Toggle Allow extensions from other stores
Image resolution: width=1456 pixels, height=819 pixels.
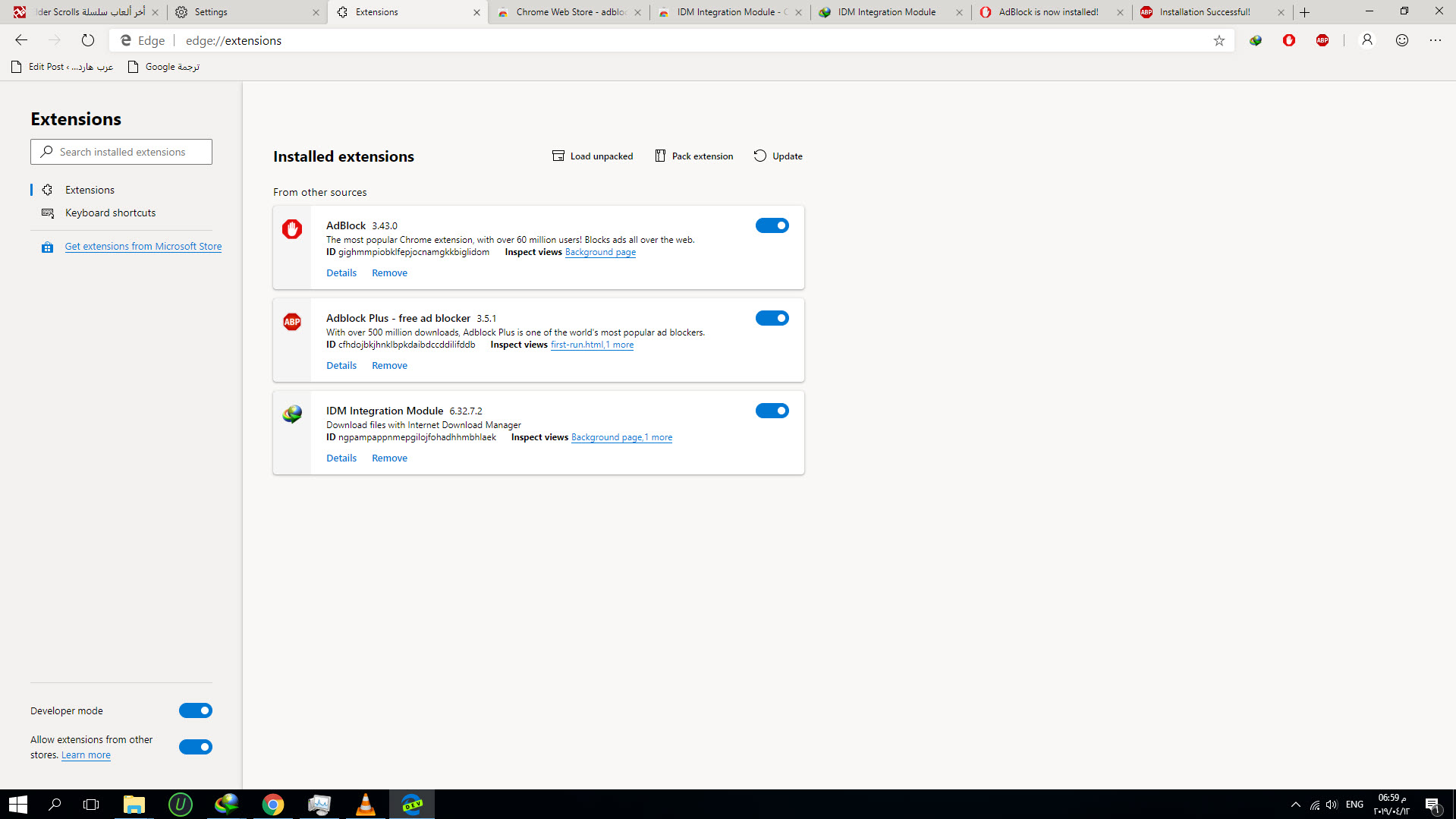tap(195, 747)
